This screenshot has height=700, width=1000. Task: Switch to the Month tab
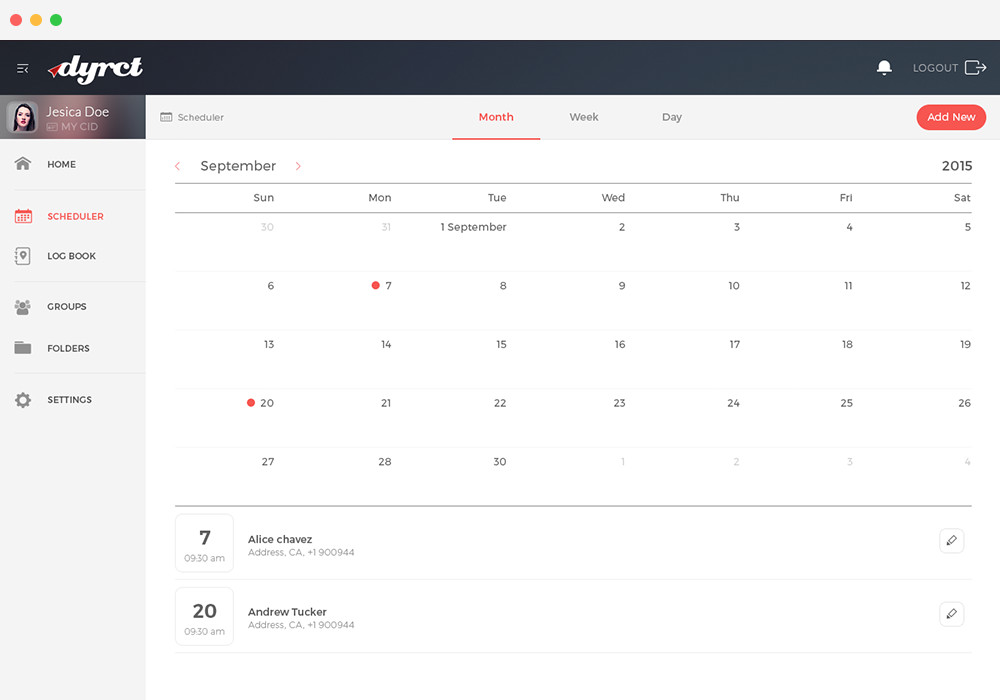click(x=496, y=117)
